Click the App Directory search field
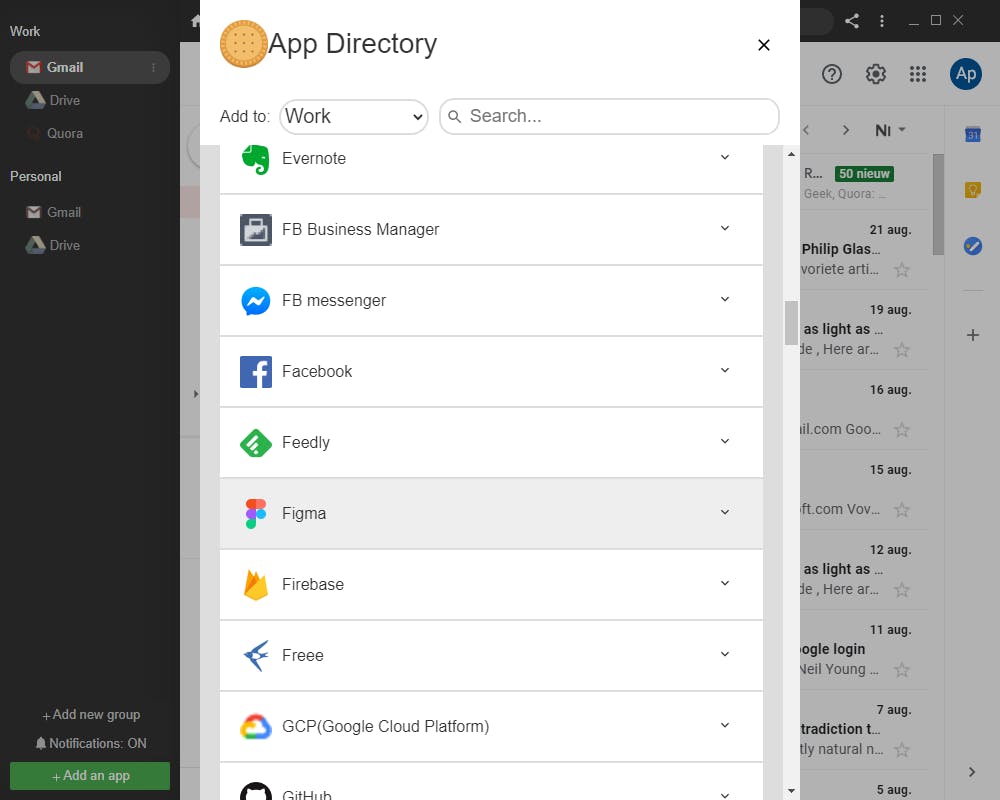Image resolution: width=1000 pixels, height=800 pixels. (x=609, y=117)
